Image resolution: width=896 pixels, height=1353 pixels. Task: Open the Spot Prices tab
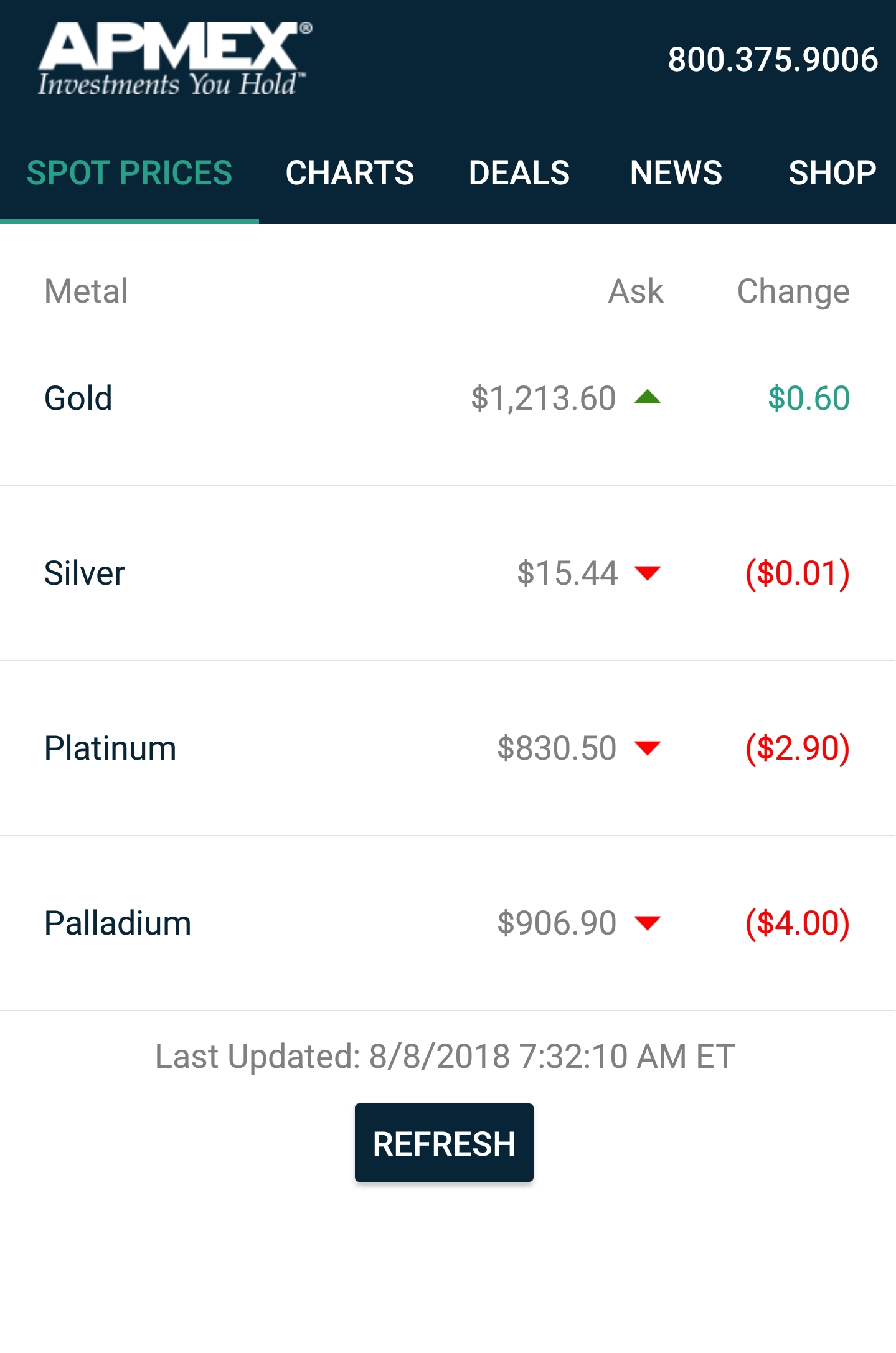pos(130,173)
